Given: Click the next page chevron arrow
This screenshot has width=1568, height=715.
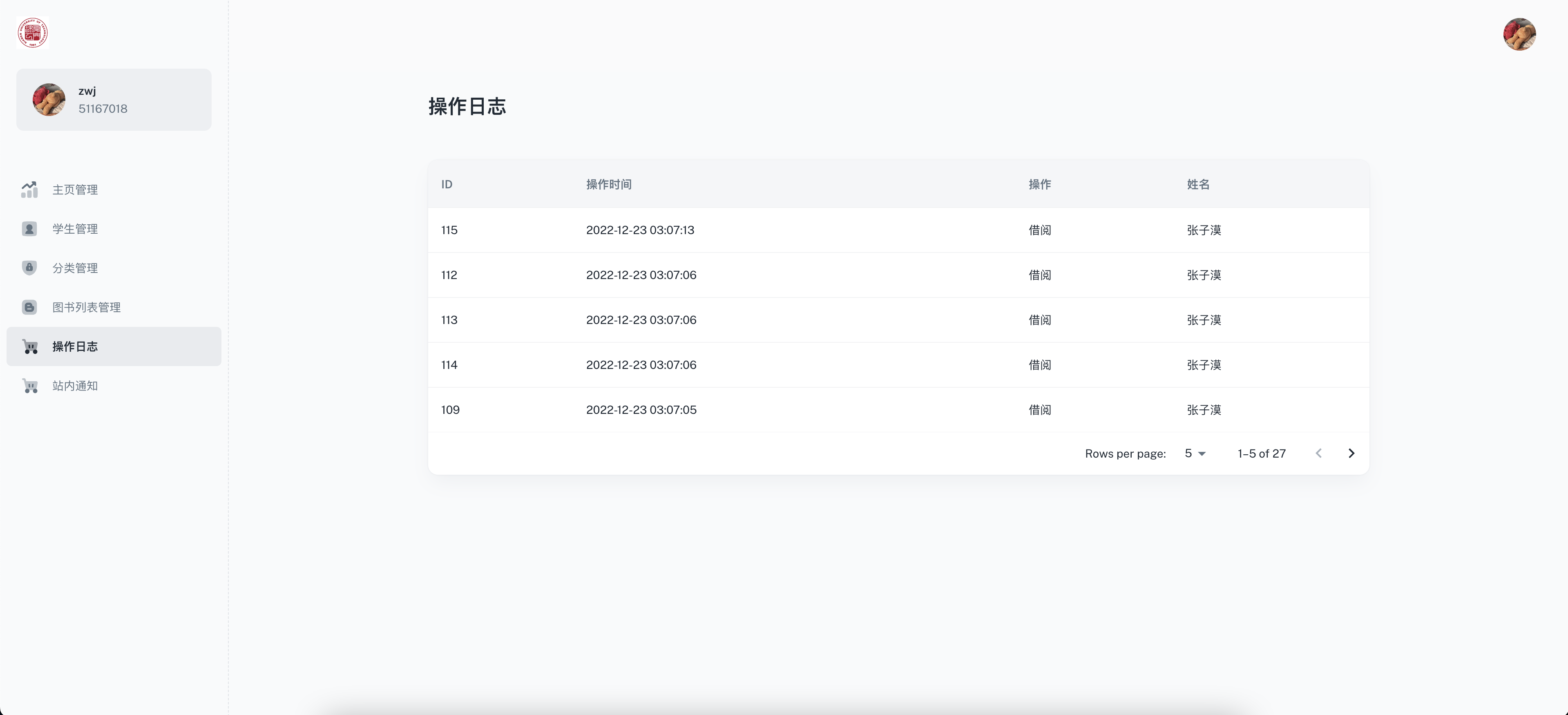Looking at the screenshot, I should pos(1351,453).
